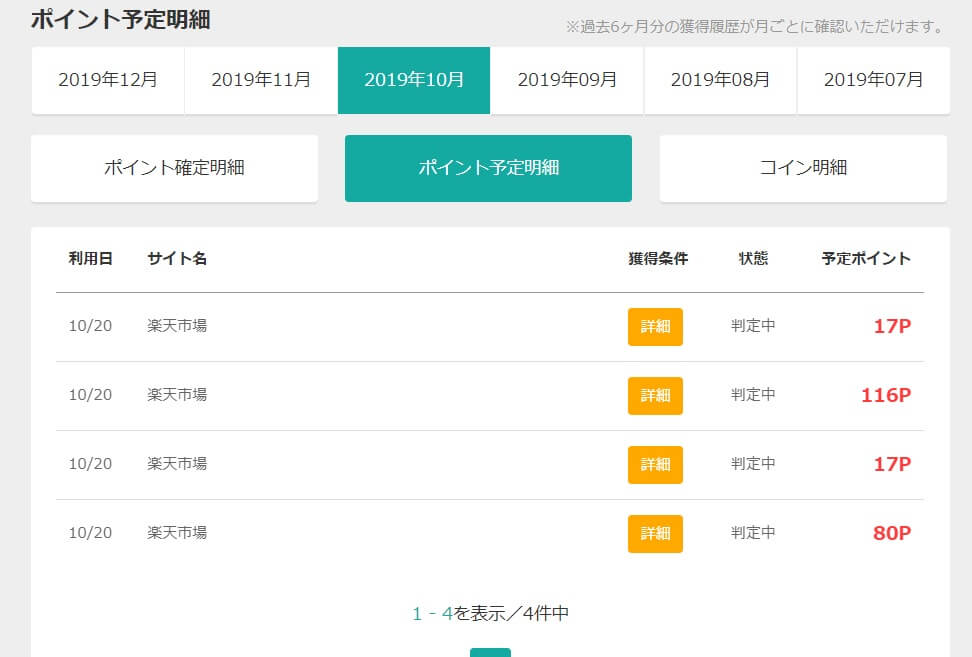
Task: Open the コイン明細 view
Action: pos(803,168)
